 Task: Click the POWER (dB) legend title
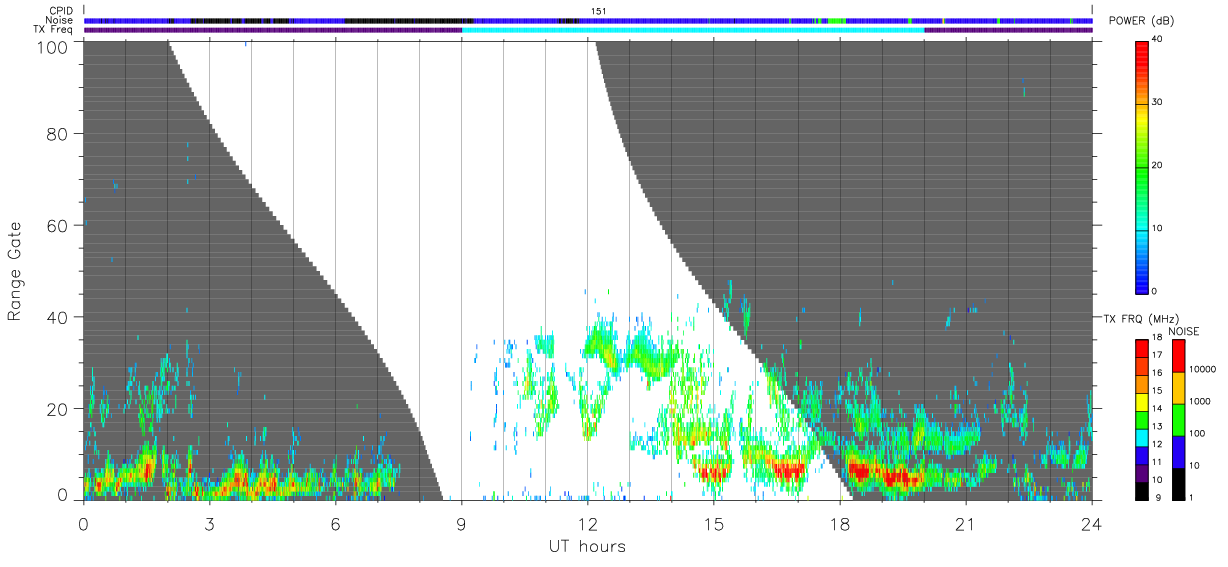(x=1141, y=21)
